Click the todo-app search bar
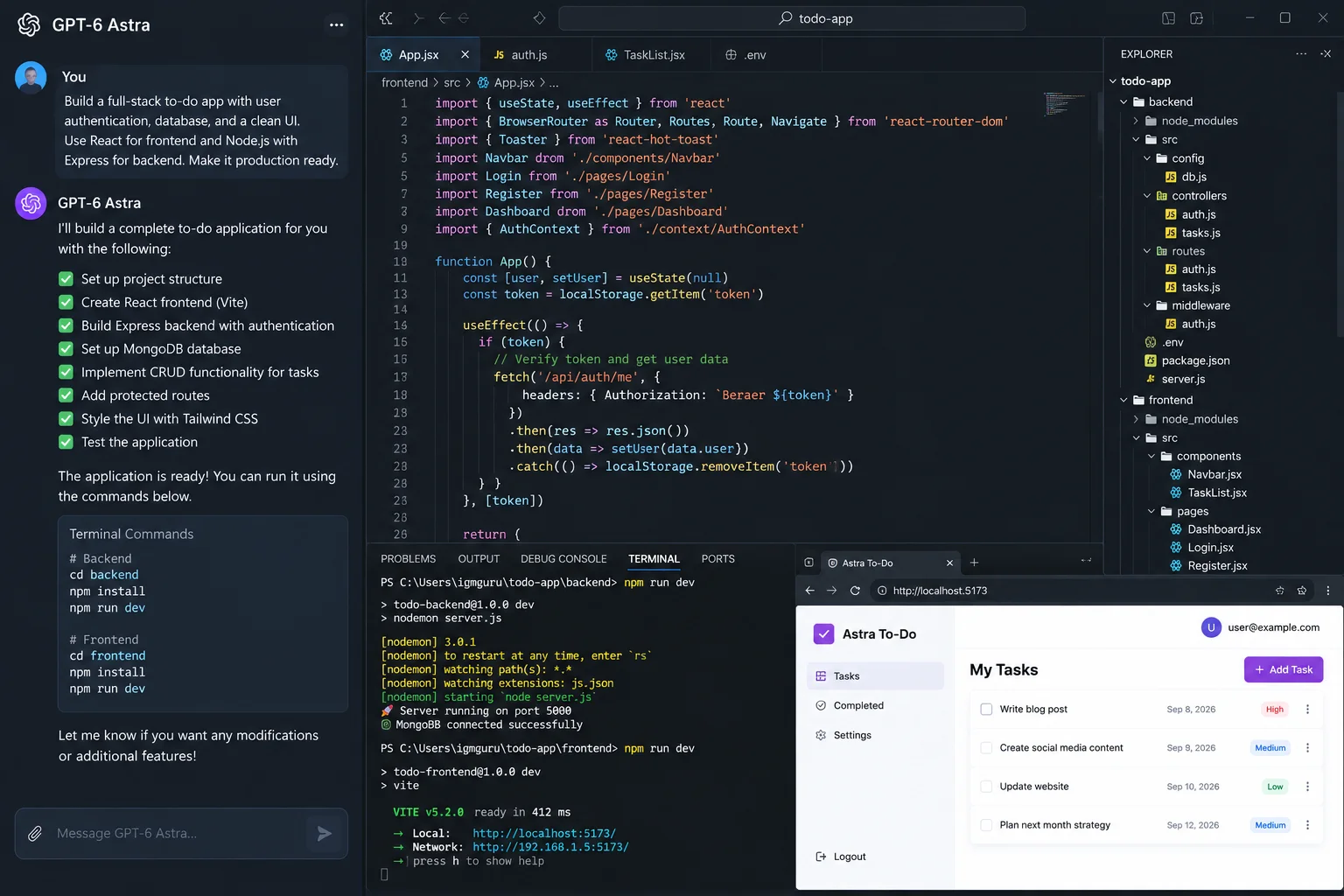 tap(792, 18)
